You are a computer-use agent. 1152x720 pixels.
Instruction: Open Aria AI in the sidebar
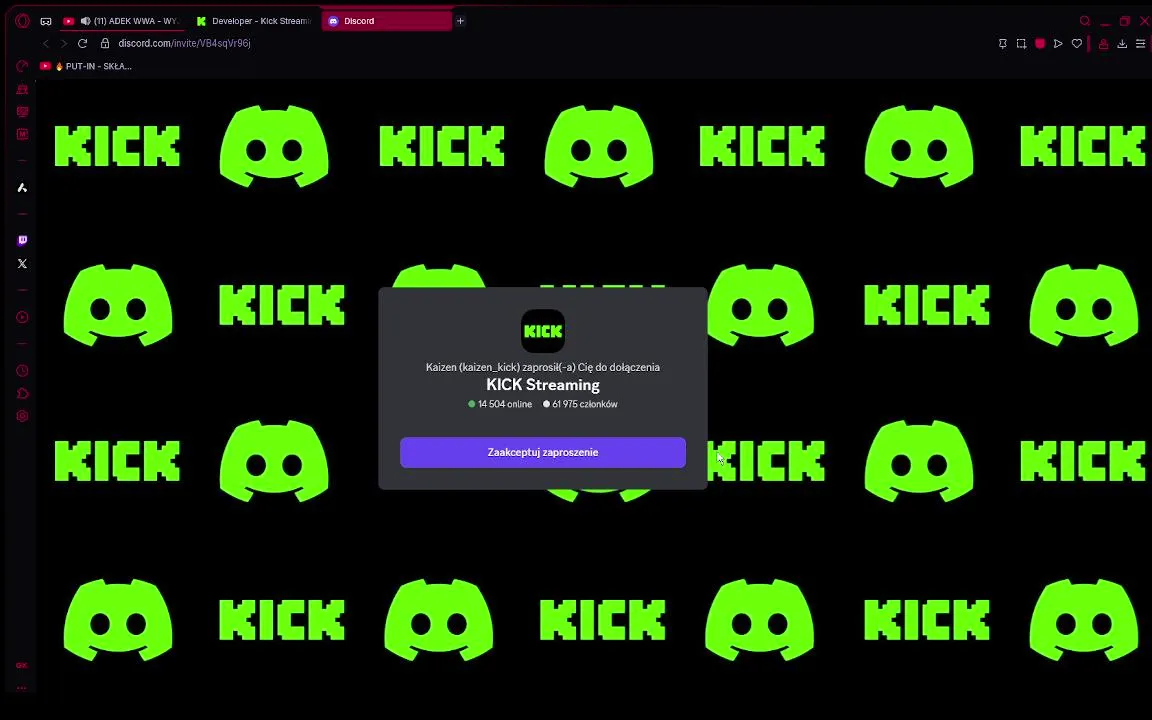click(22, 187)
